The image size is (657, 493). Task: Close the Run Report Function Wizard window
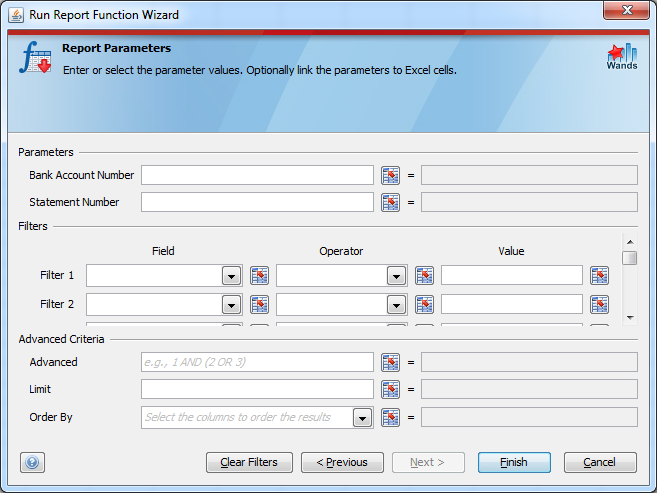[x=626, y=10]
